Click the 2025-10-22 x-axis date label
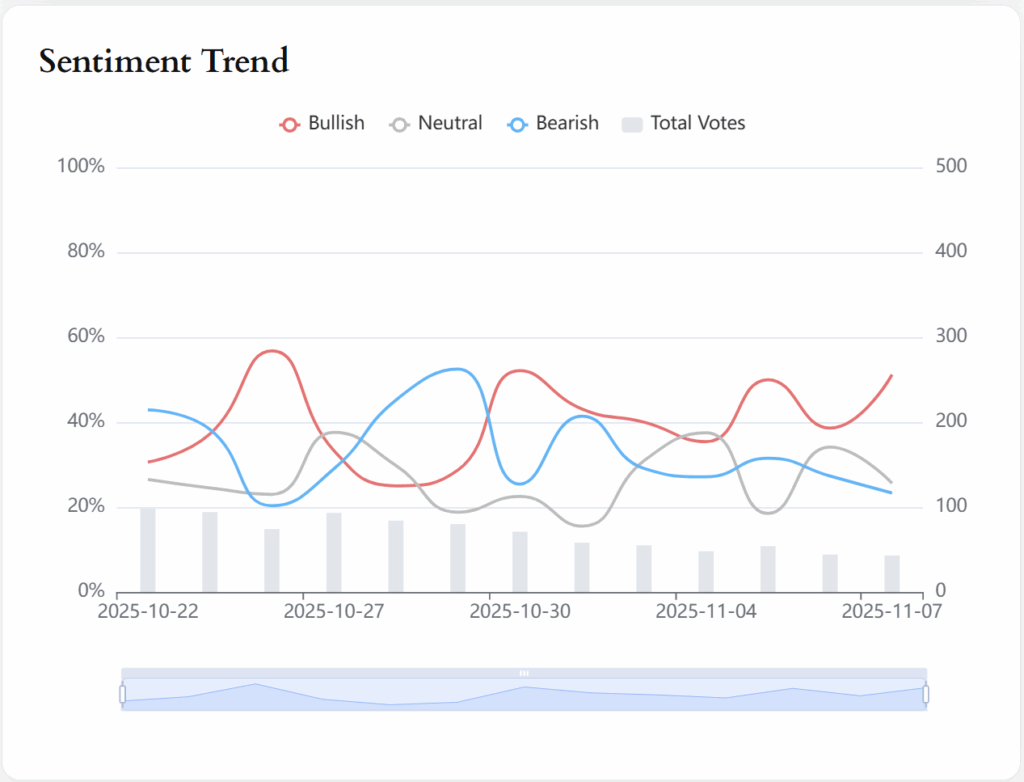 tap(148, 611)
